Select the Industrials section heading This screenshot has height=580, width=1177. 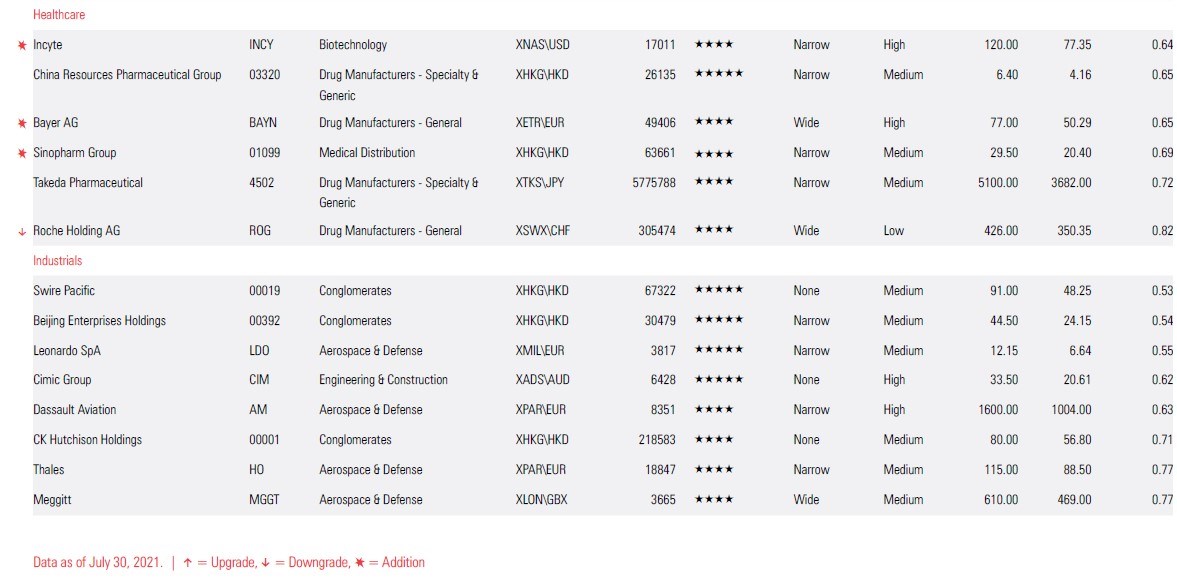click(x=58, y=260)
